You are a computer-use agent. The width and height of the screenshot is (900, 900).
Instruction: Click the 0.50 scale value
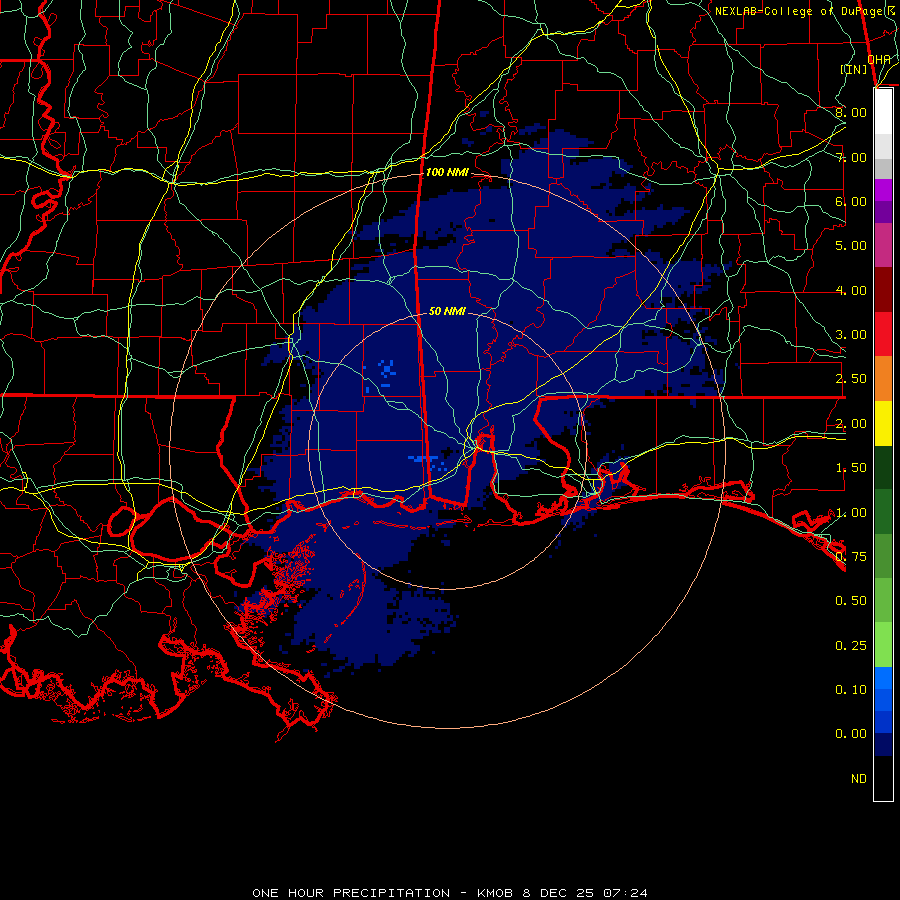851,601
